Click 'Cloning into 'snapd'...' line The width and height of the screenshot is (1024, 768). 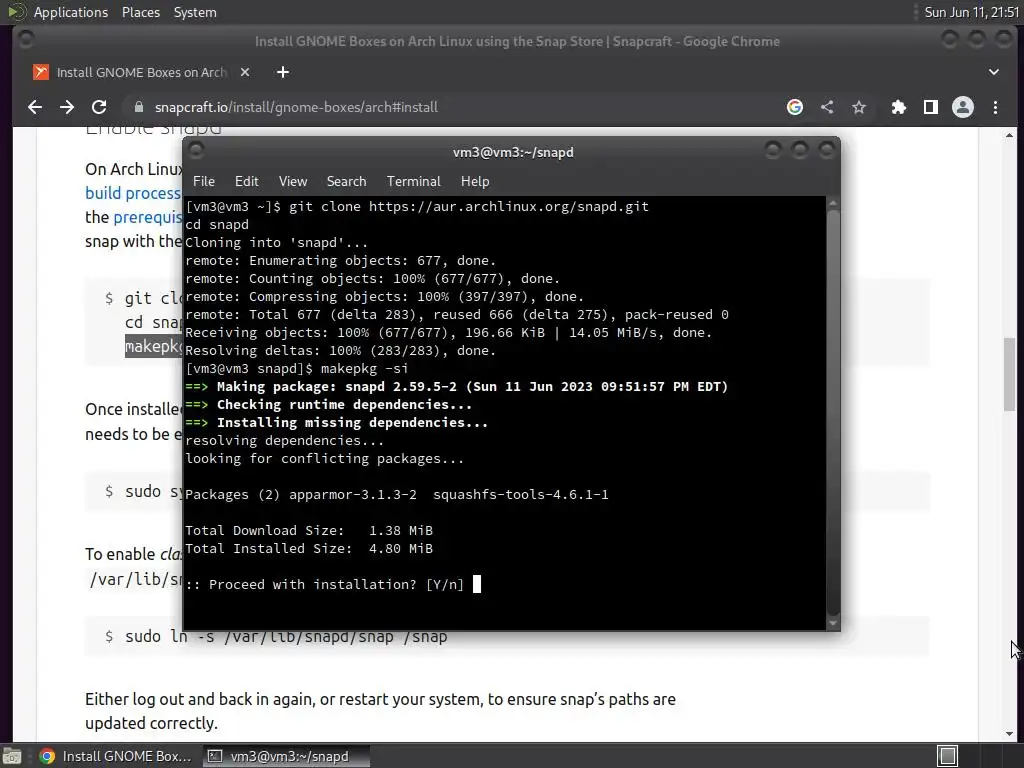[276, 242]
